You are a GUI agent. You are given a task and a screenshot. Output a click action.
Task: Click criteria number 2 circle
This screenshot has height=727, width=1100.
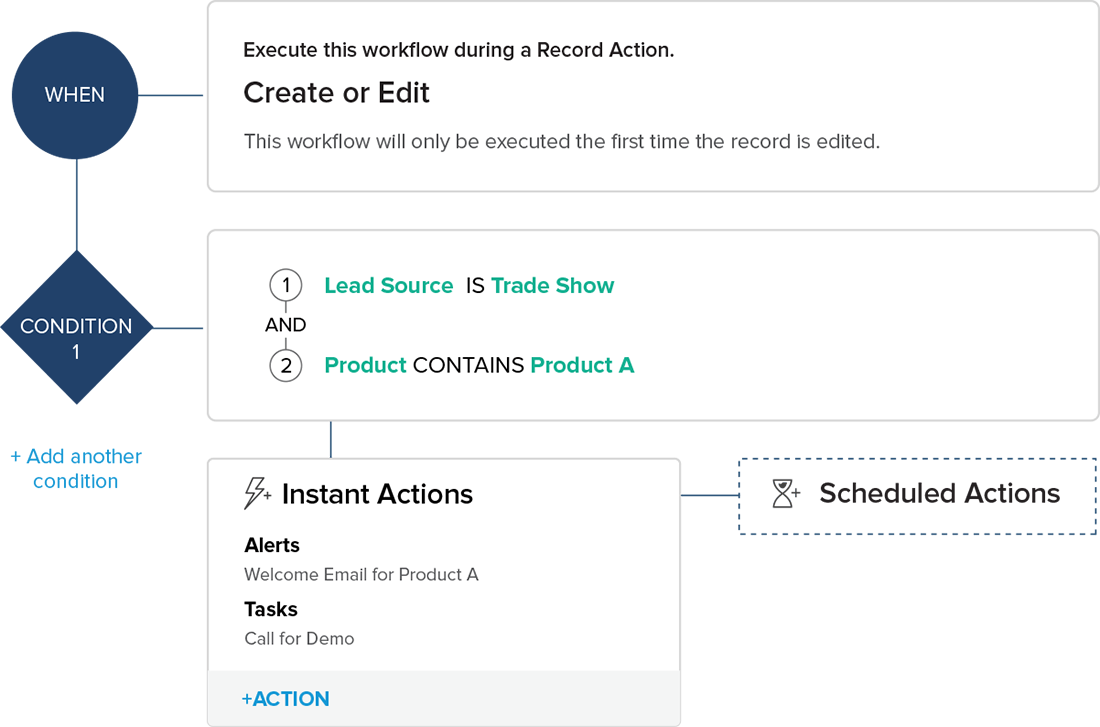coord(286,366)
